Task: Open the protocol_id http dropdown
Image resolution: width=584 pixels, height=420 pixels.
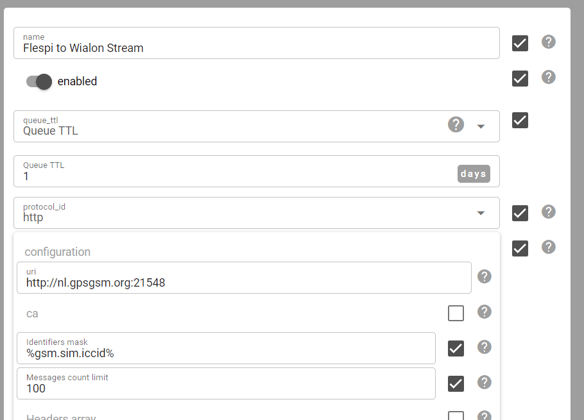Action: tap(256, 213)
